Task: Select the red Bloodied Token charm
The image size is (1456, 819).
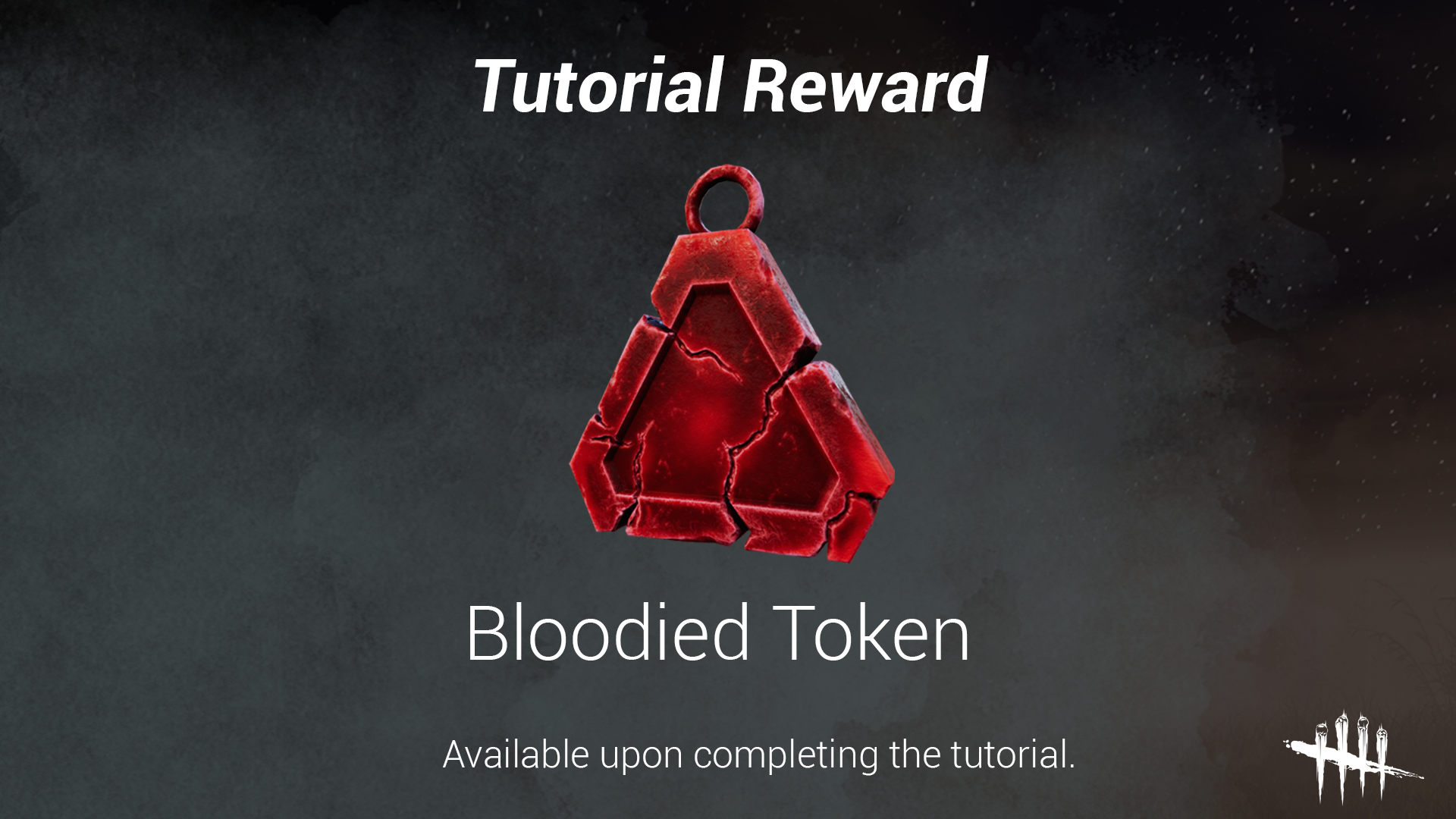Action: (x=732, y=363)
